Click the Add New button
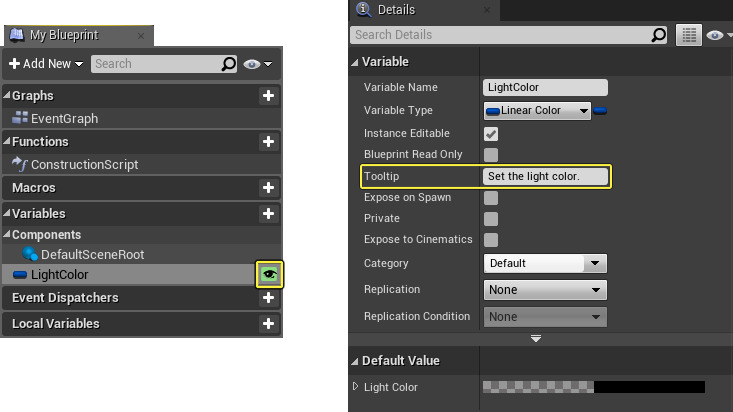733x412 pixels. (x=46, y=64)
